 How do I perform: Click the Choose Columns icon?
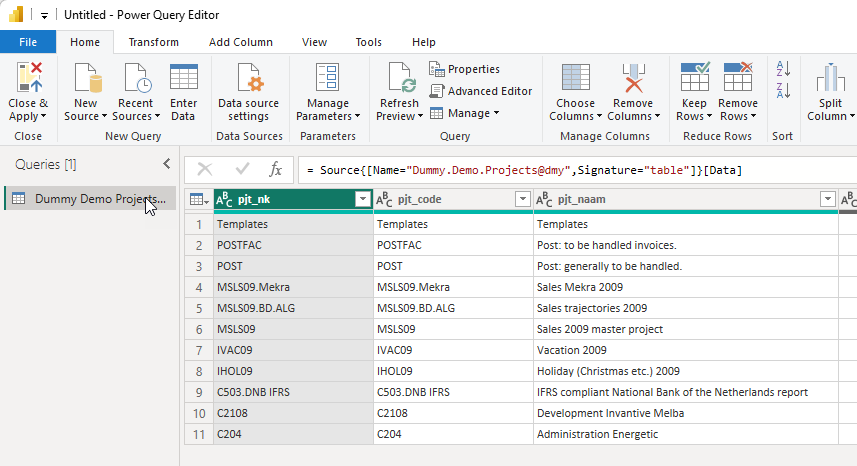[575, 78]
